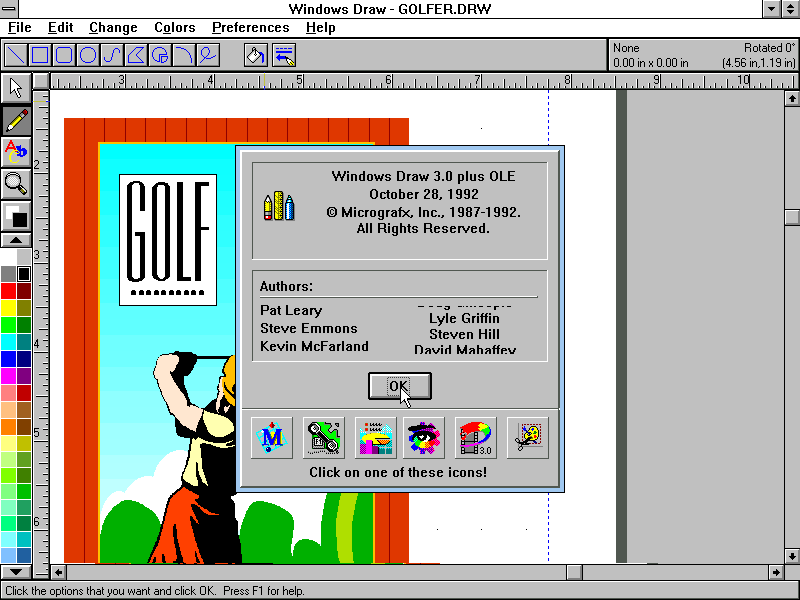800x600 pixels.
Task: Click the ruler origin corner box
Action: coord(41,81)
